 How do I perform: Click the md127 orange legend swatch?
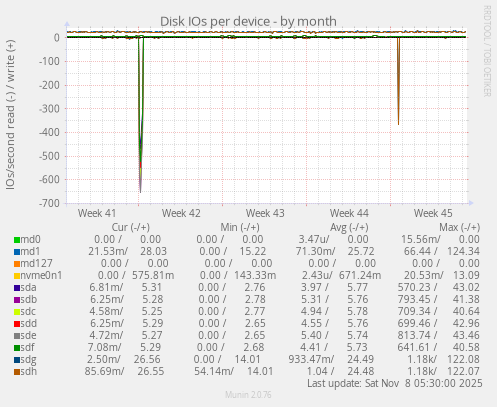click(x=17, y=264)
